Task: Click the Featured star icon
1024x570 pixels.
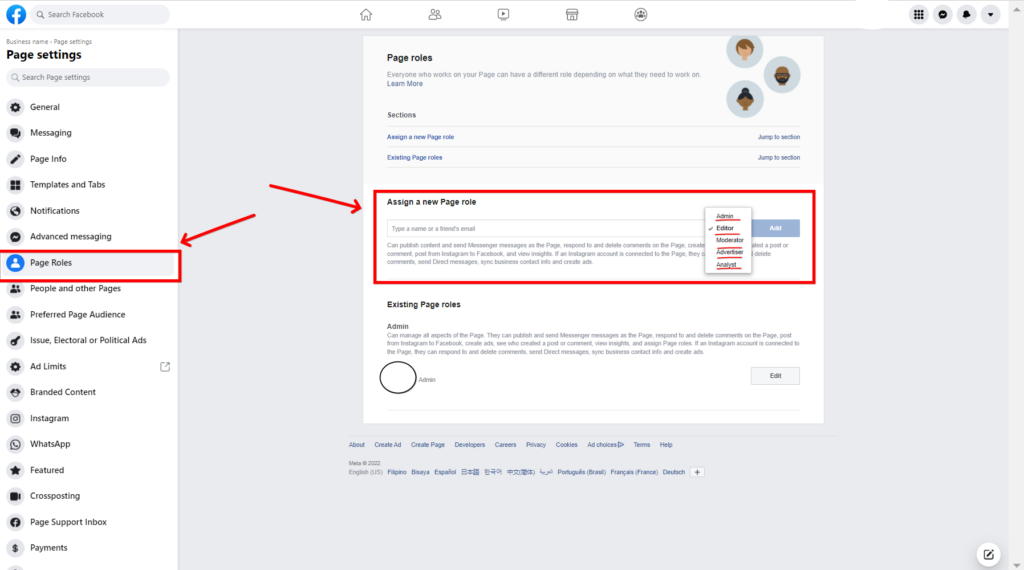Action: click(x=16, y=470)
